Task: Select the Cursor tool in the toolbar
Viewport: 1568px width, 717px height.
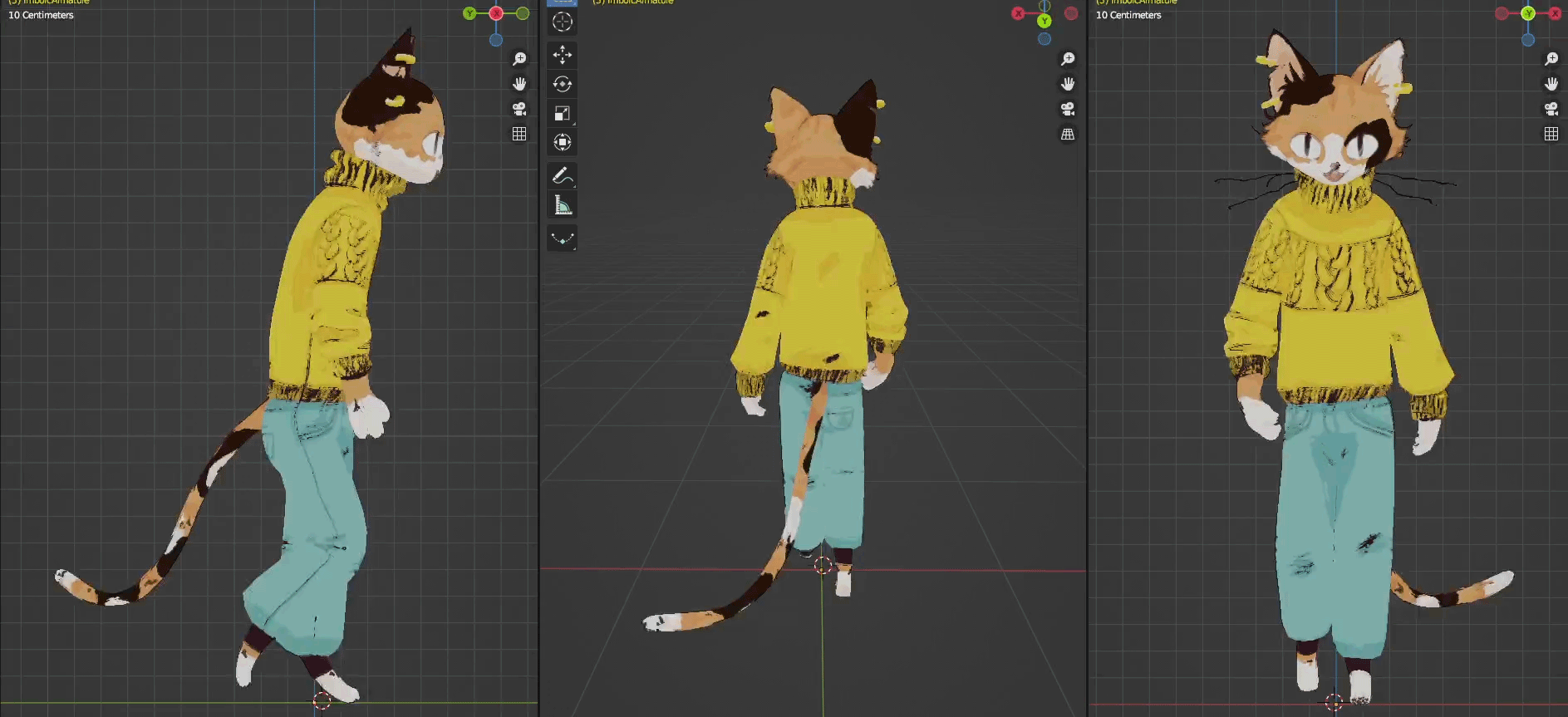Action: point(563,22)
